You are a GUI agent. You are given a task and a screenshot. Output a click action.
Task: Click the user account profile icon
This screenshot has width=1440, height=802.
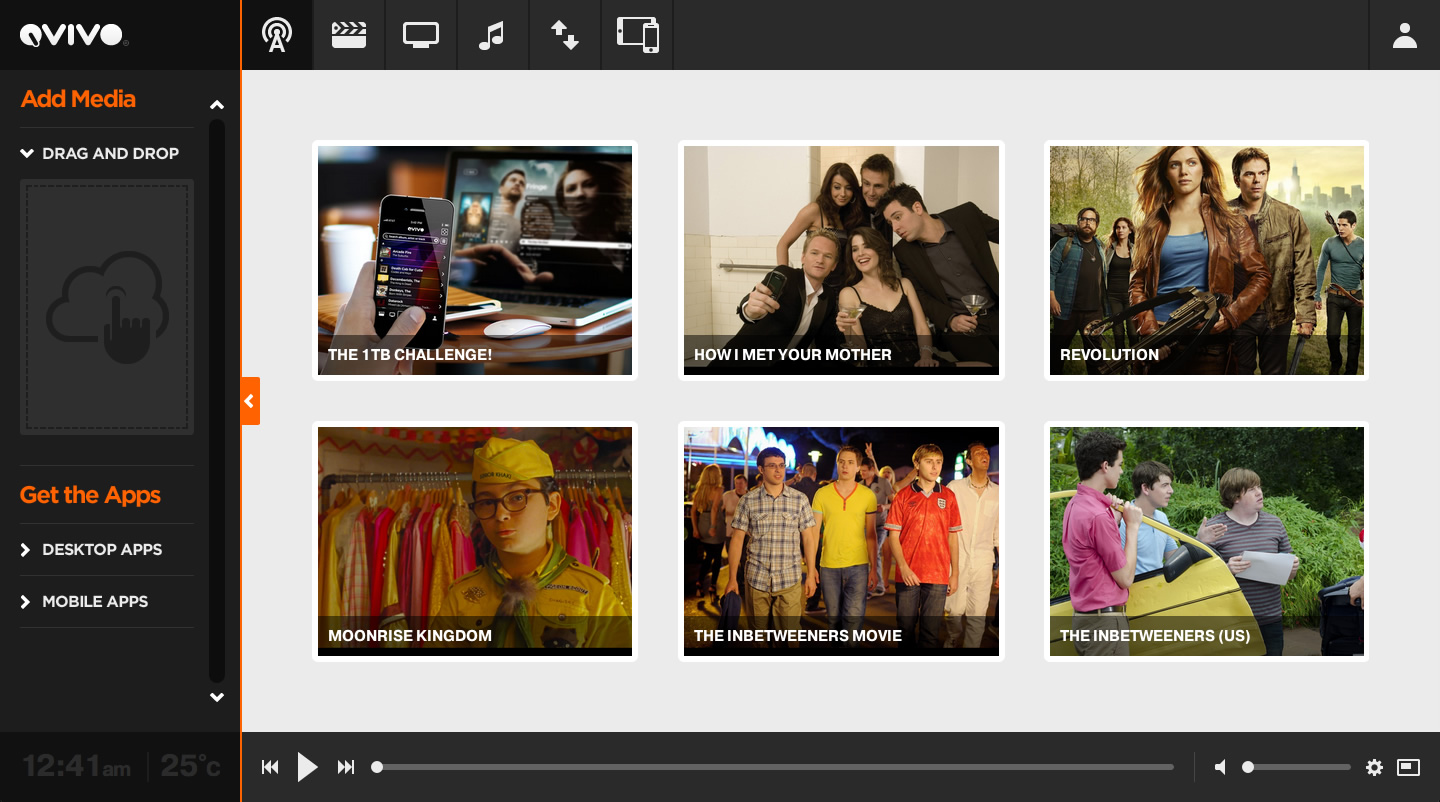(x=1405, y=35)
